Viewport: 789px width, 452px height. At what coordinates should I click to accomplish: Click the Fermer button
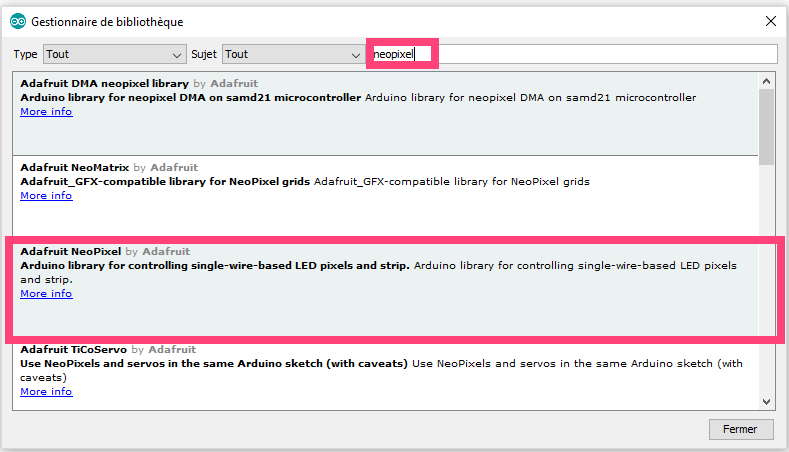(x=741, y=429)
